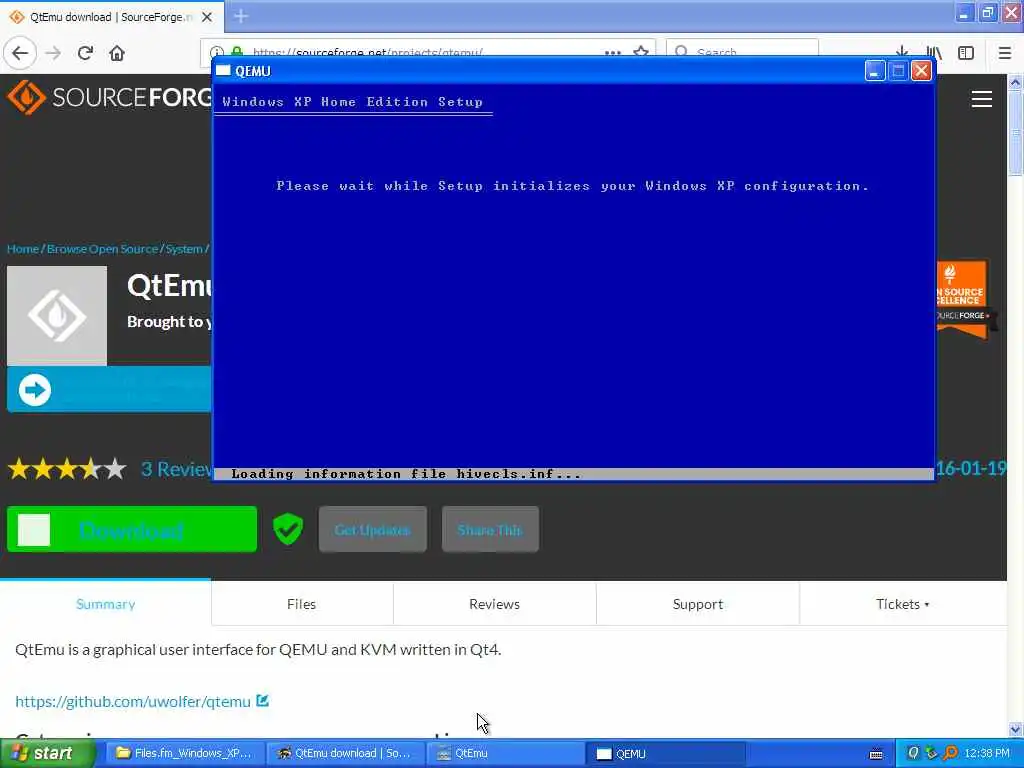Open the Firefox hamburger menu
This screenshot has height=768, width=1024.
[x=1004, y=53]
